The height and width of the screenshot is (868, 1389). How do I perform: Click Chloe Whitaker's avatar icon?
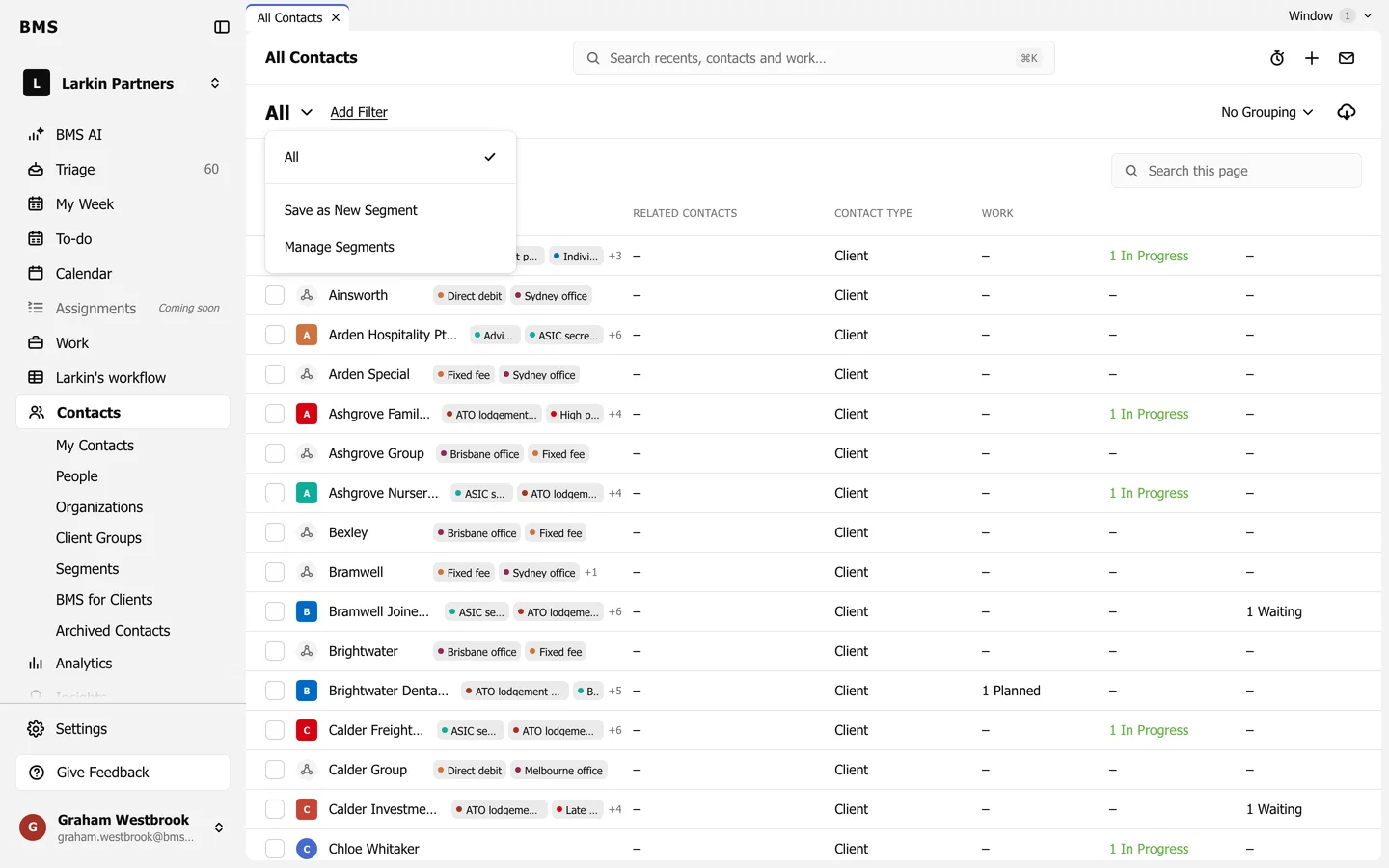(x=307, y=849)
